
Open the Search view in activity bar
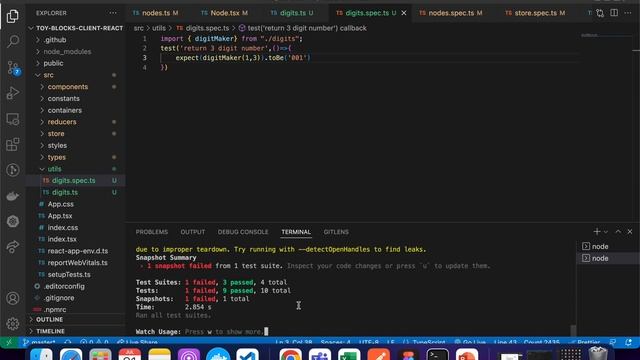[13, 41]
